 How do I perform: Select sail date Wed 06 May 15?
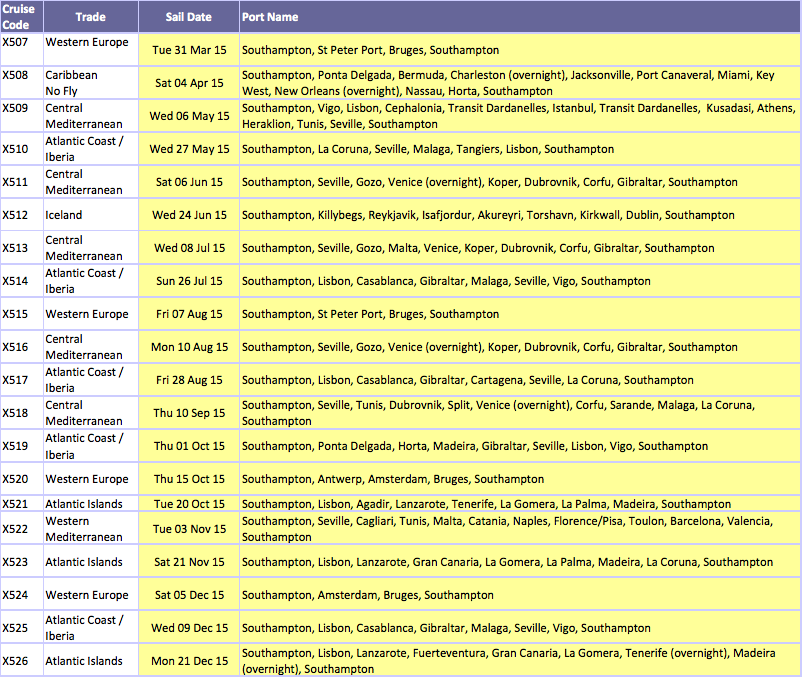[189, 116]
